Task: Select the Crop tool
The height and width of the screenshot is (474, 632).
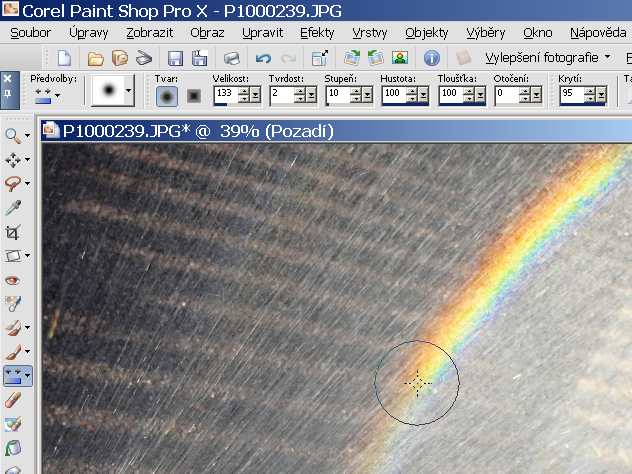Action: [x=13, y=232]
